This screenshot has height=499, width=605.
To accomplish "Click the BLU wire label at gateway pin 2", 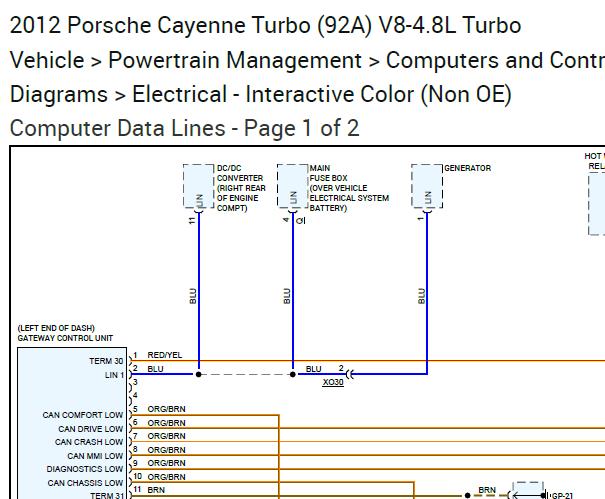I will 155,369.
